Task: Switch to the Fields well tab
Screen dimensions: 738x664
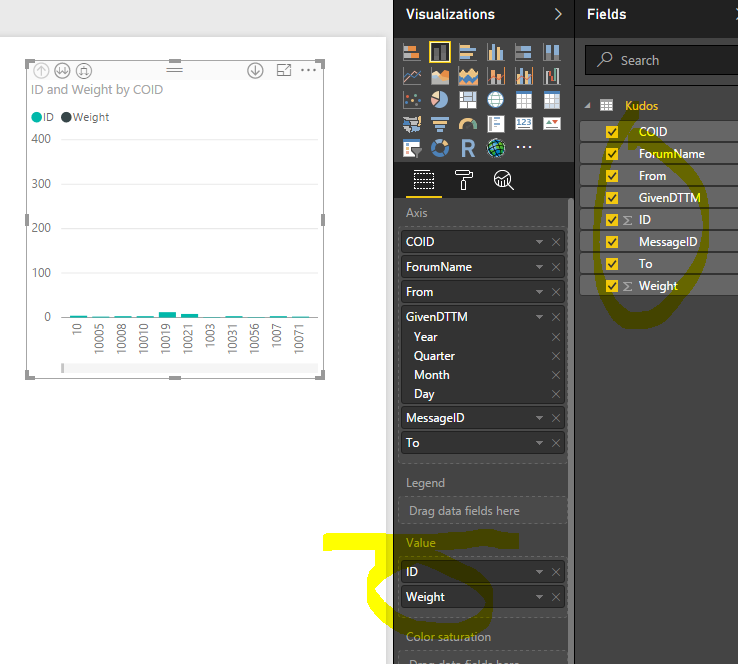Action: pyautogui.click(x=424, y=180)
